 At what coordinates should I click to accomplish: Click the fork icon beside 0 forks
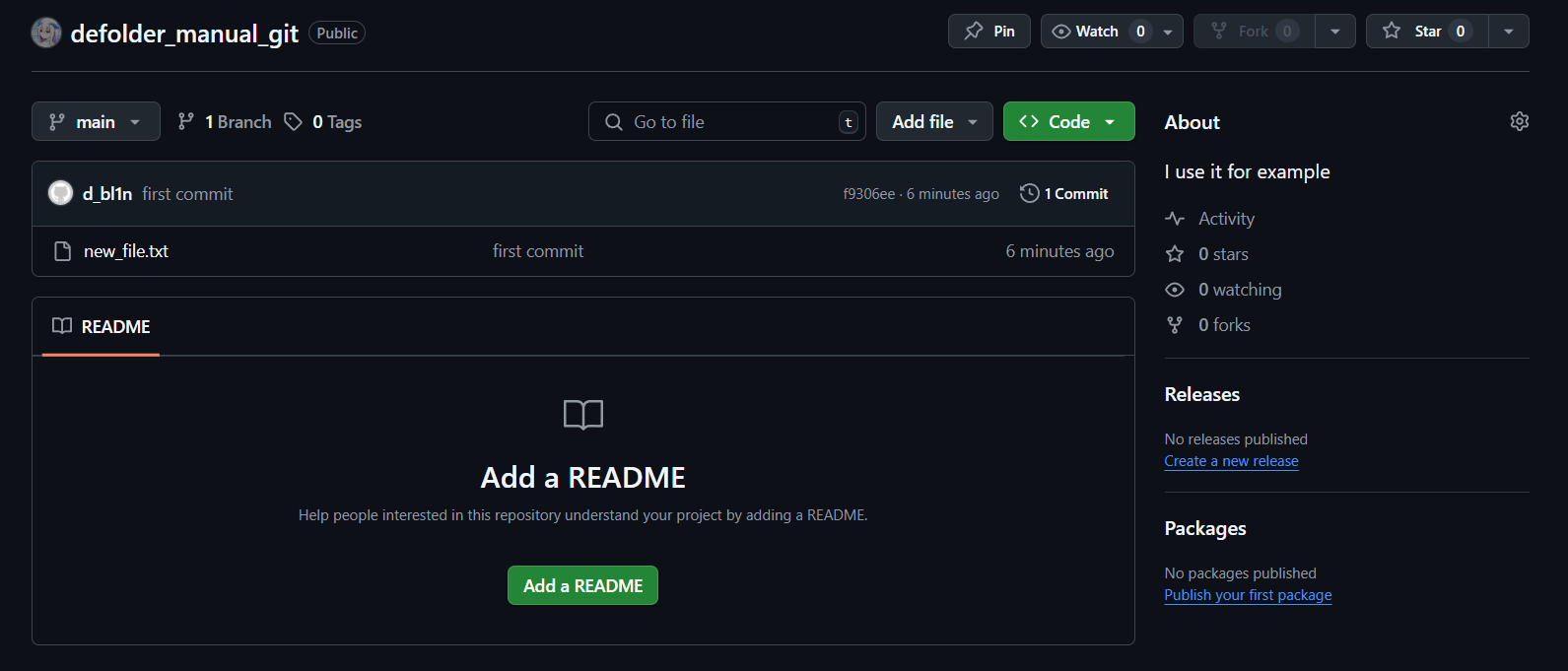pyautogui.click(x=1175, y=325)
